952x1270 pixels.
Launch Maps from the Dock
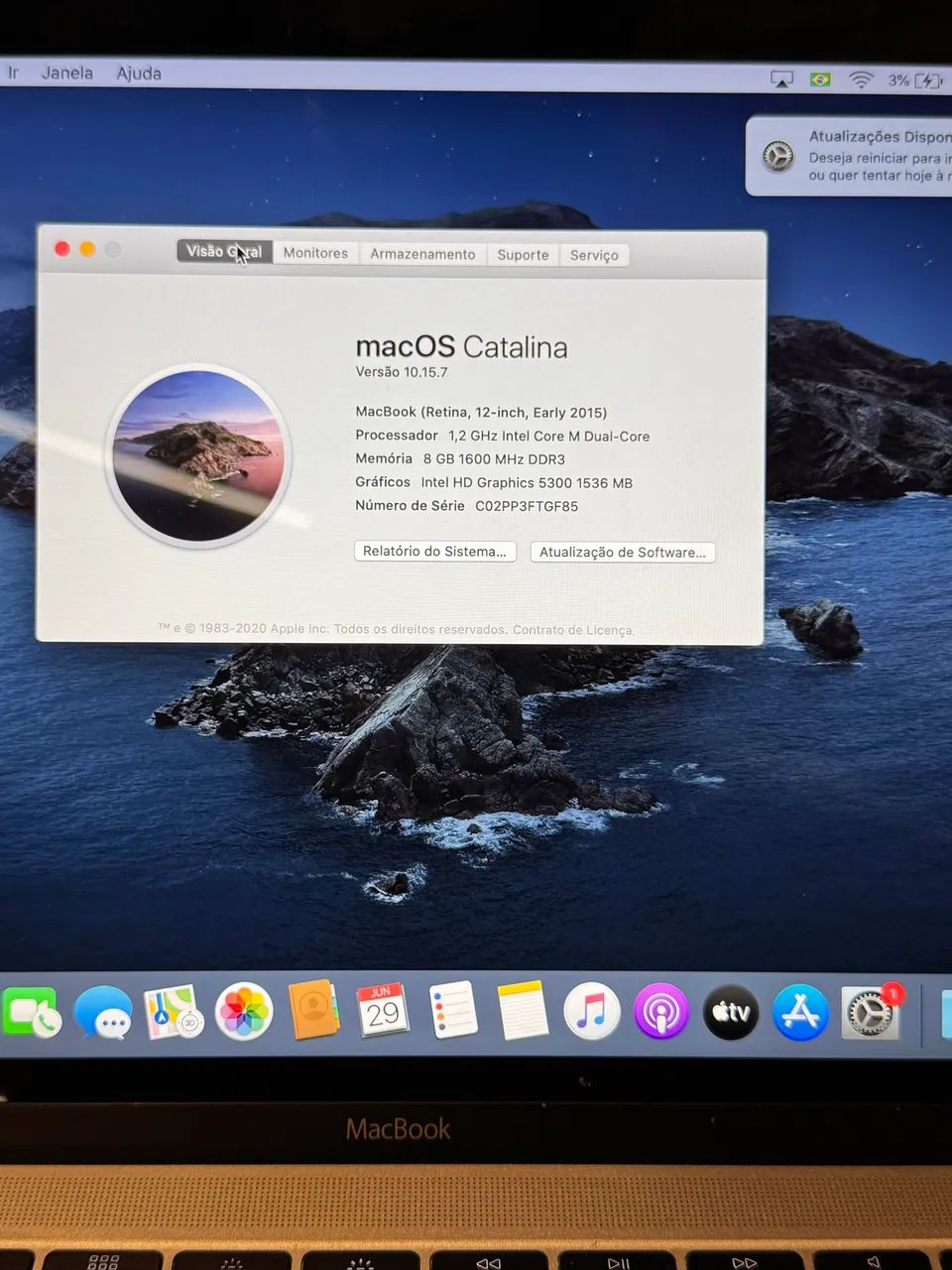pos(174,1012)
